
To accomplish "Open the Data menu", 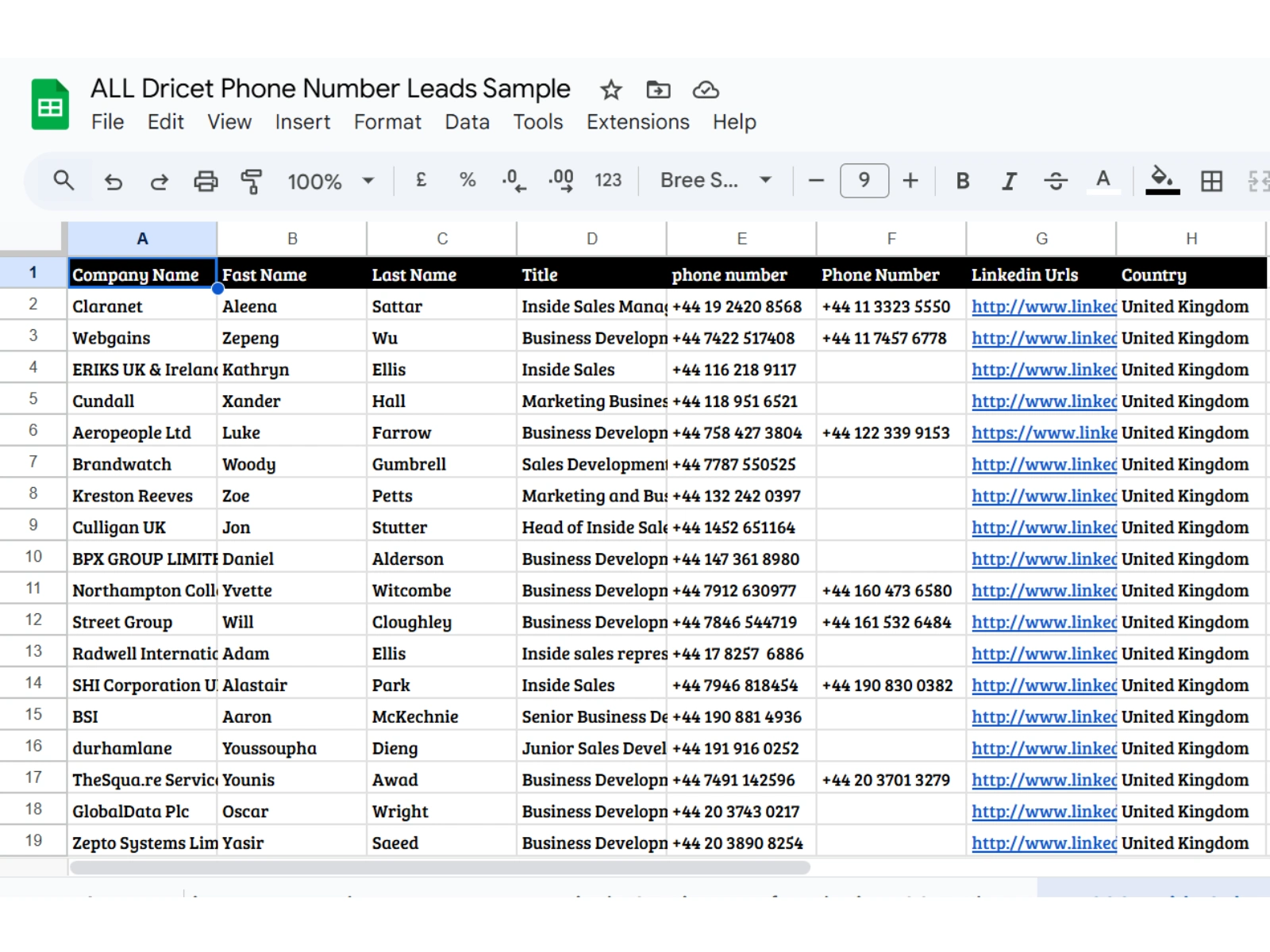I will pos(467,122).
